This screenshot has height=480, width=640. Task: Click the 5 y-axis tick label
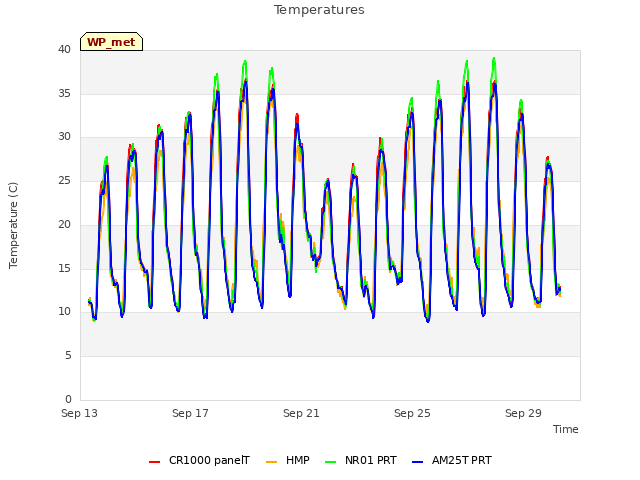point(68,356)
